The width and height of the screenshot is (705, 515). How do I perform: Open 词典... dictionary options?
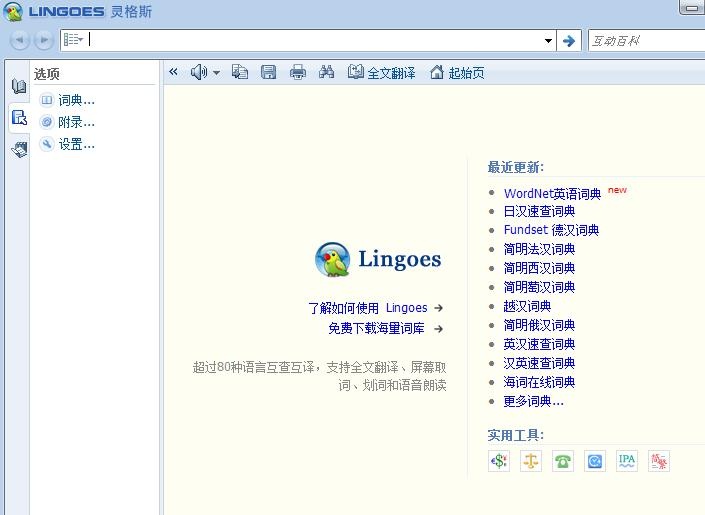[x=67, y=100]
